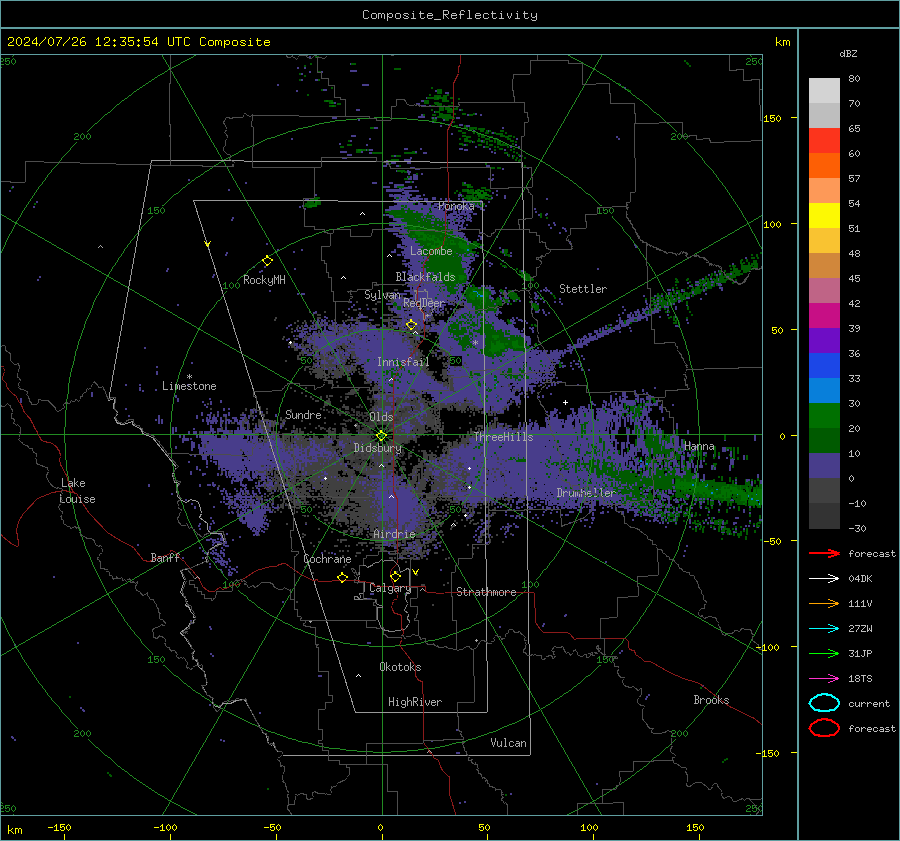Click the yellow diamond marker near Cochrane
This screenshot has width=900, height=841.
[342, 577]
